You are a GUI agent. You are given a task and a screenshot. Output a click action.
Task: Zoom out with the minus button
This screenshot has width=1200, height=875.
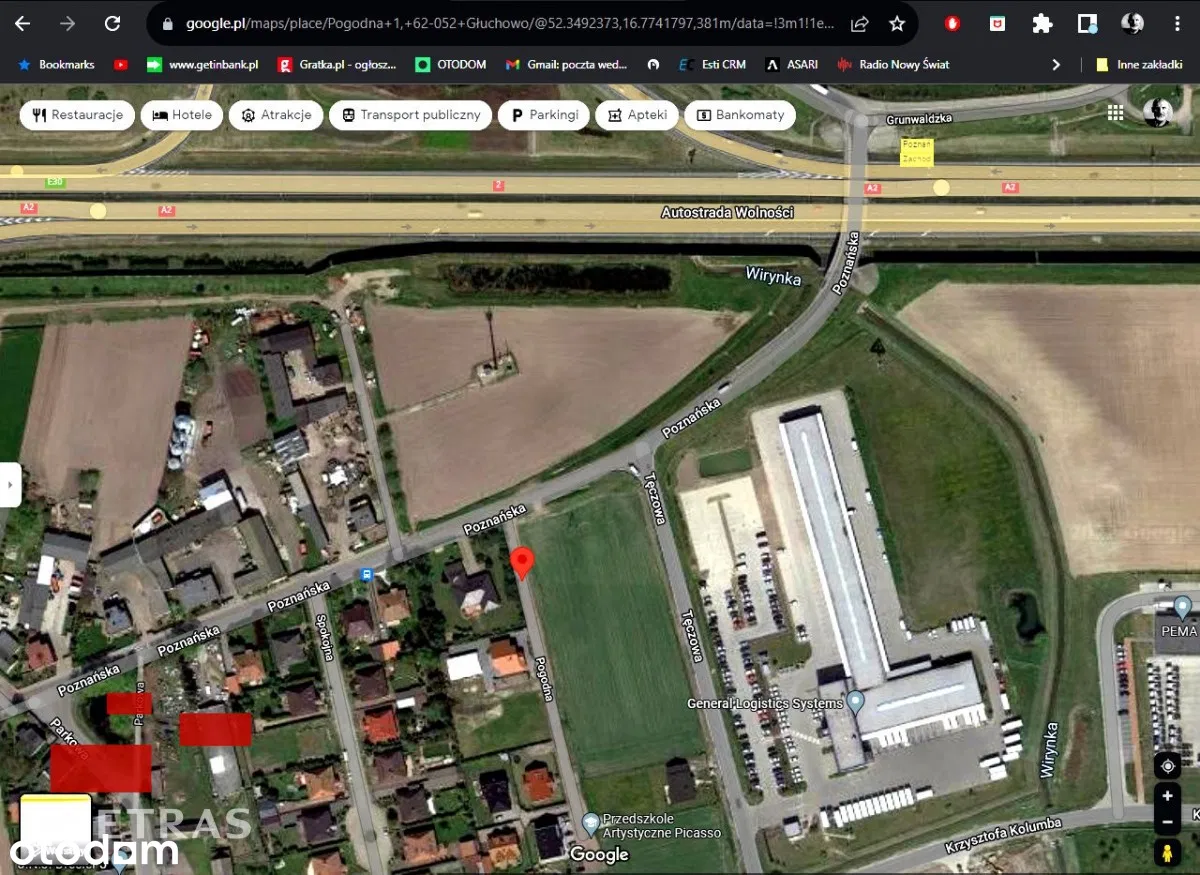[1167, 823]
